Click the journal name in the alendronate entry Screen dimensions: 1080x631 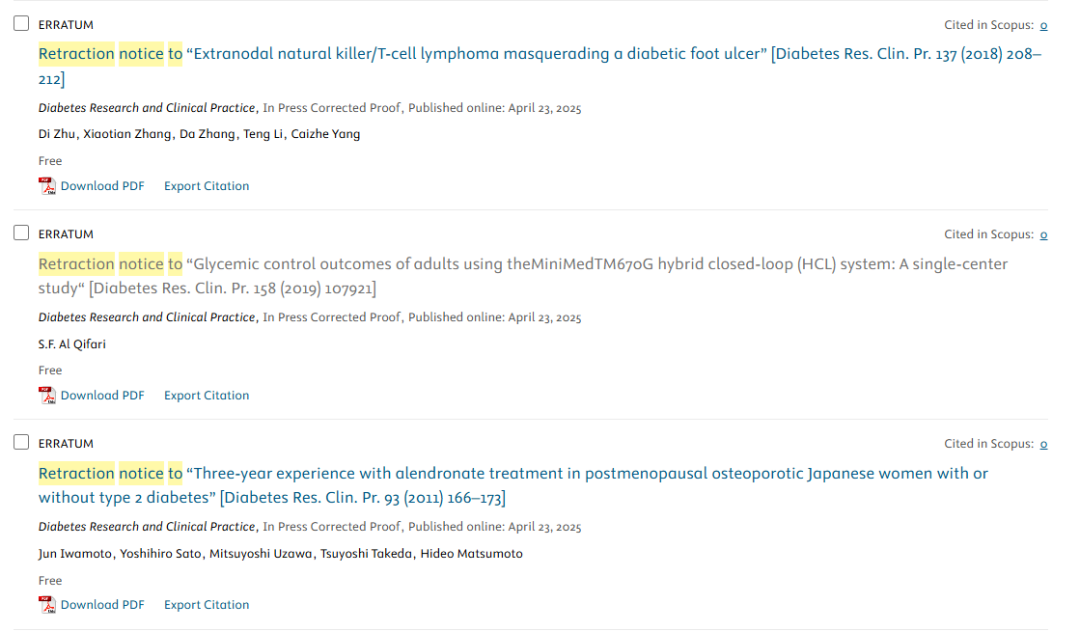point(147,527)
